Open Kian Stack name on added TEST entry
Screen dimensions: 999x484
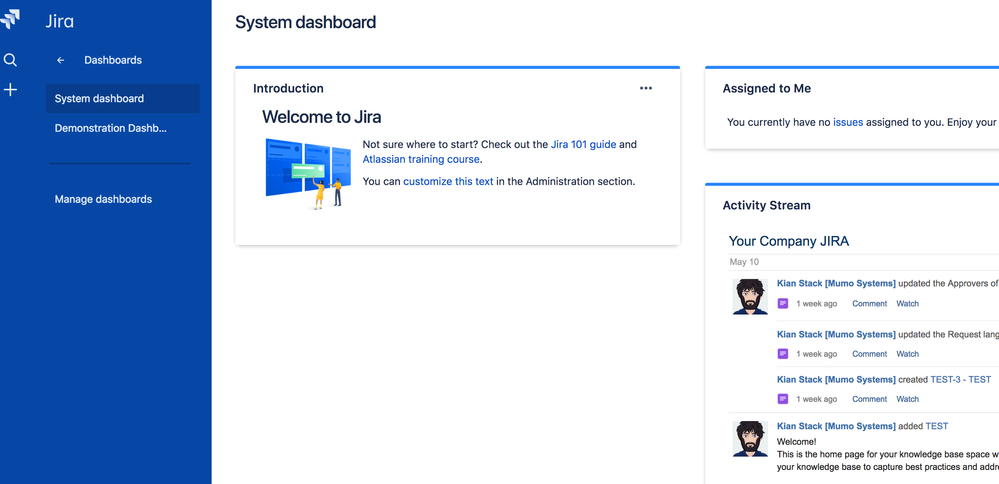(x=837, y=426)
